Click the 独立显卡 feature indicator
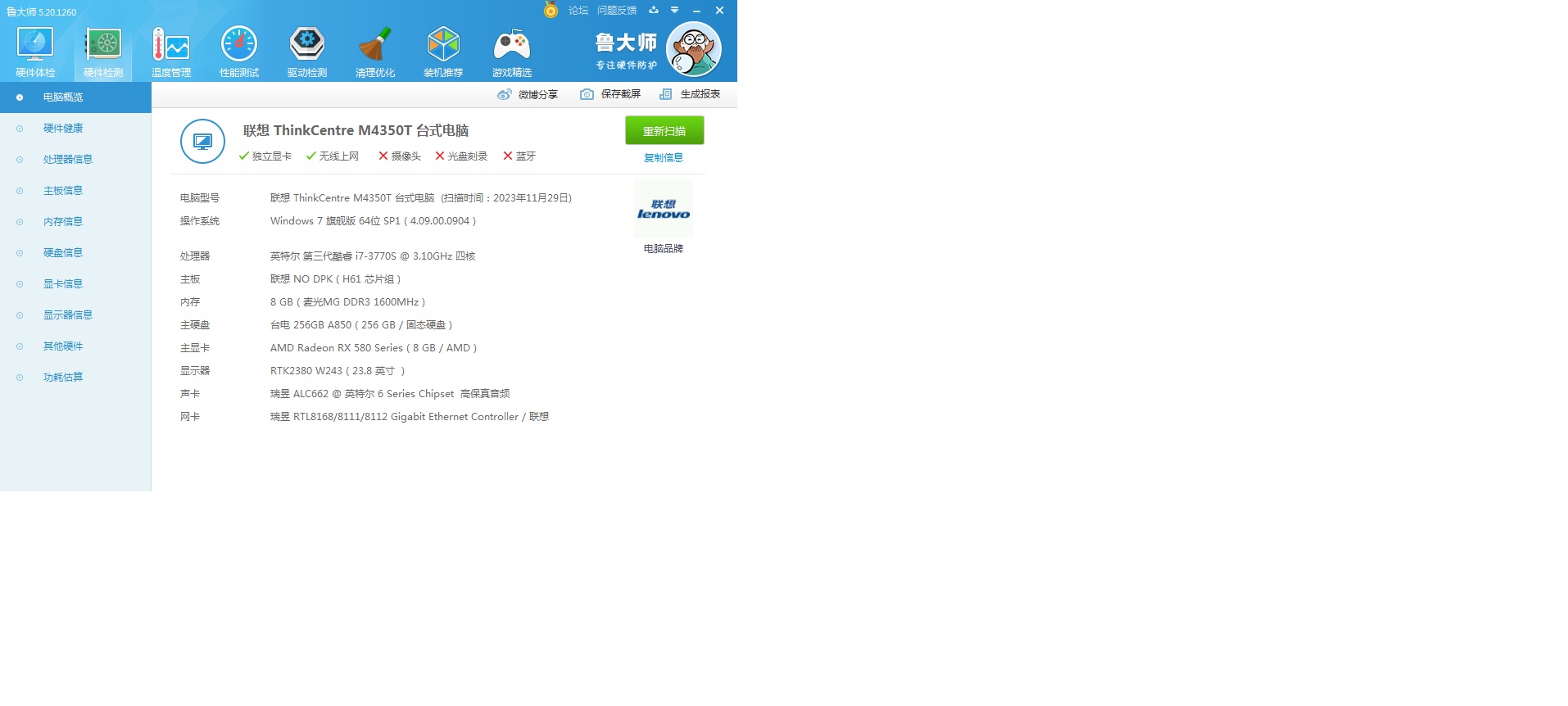 [265, 156]
